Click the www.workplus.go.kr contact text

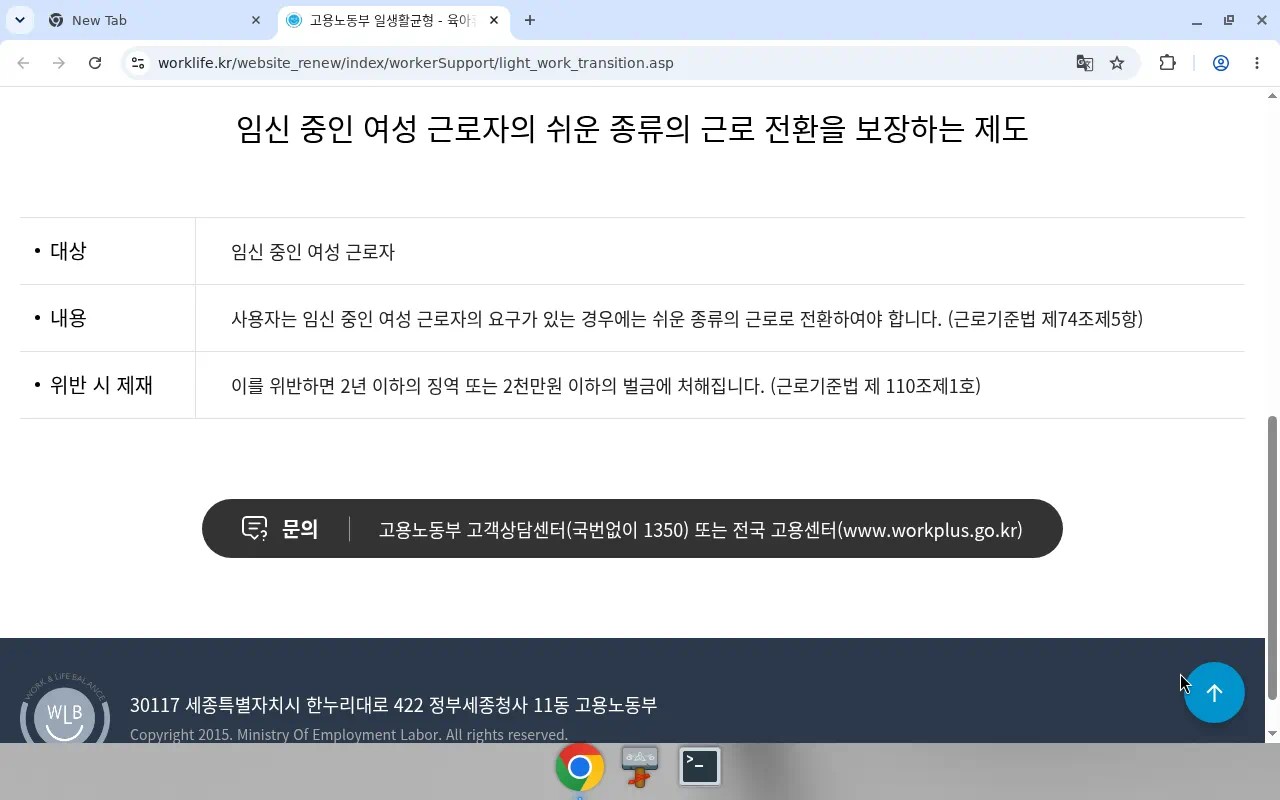[x=932, y=530]
